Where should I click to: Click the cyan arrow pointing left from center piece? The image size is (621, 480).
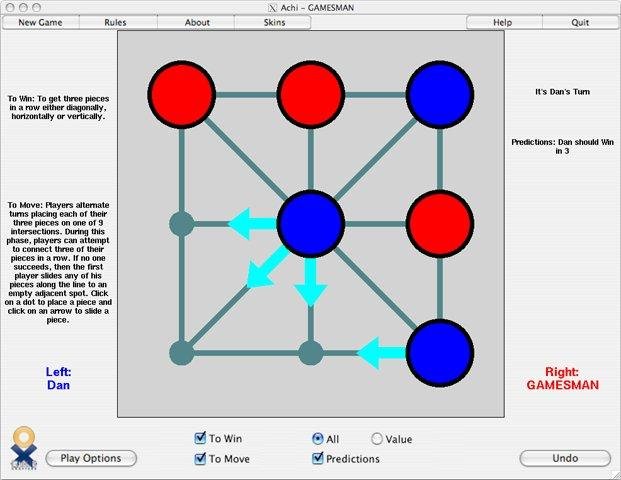tap(252, 224)
